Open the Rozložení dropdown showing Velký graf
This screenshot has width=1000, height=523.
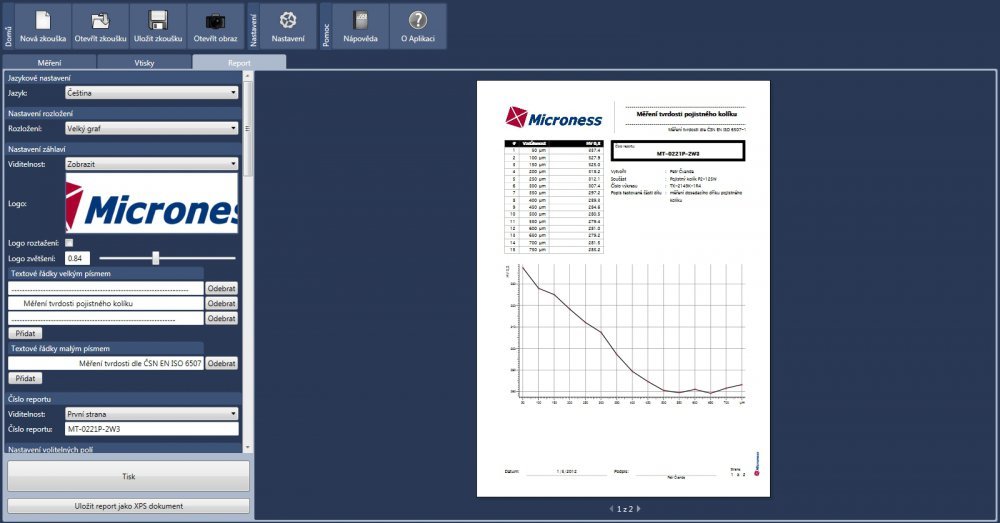pyautogui.click(x=151, y=129)
